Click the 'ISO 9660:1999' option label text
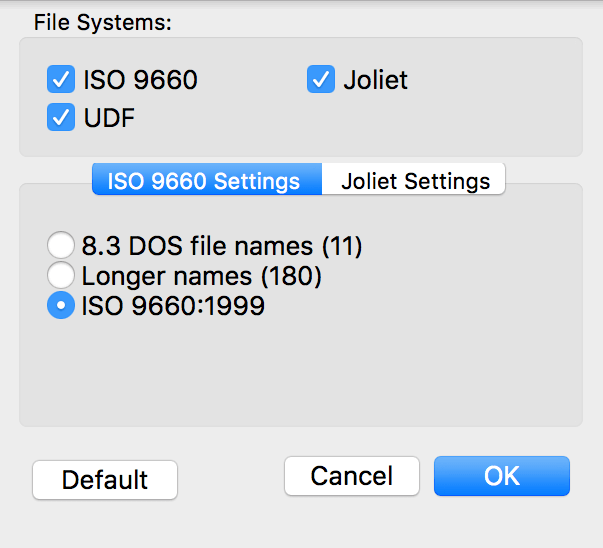Screen dimensions: 603x548 (x=173, y=307)
